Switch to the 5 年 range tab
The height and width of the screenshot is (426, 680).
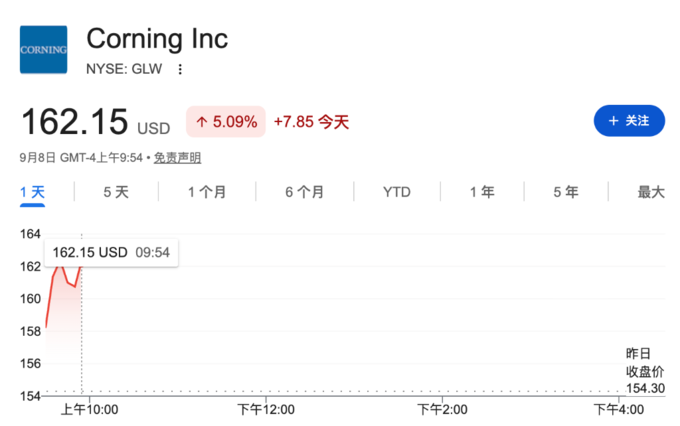(566, 192)
